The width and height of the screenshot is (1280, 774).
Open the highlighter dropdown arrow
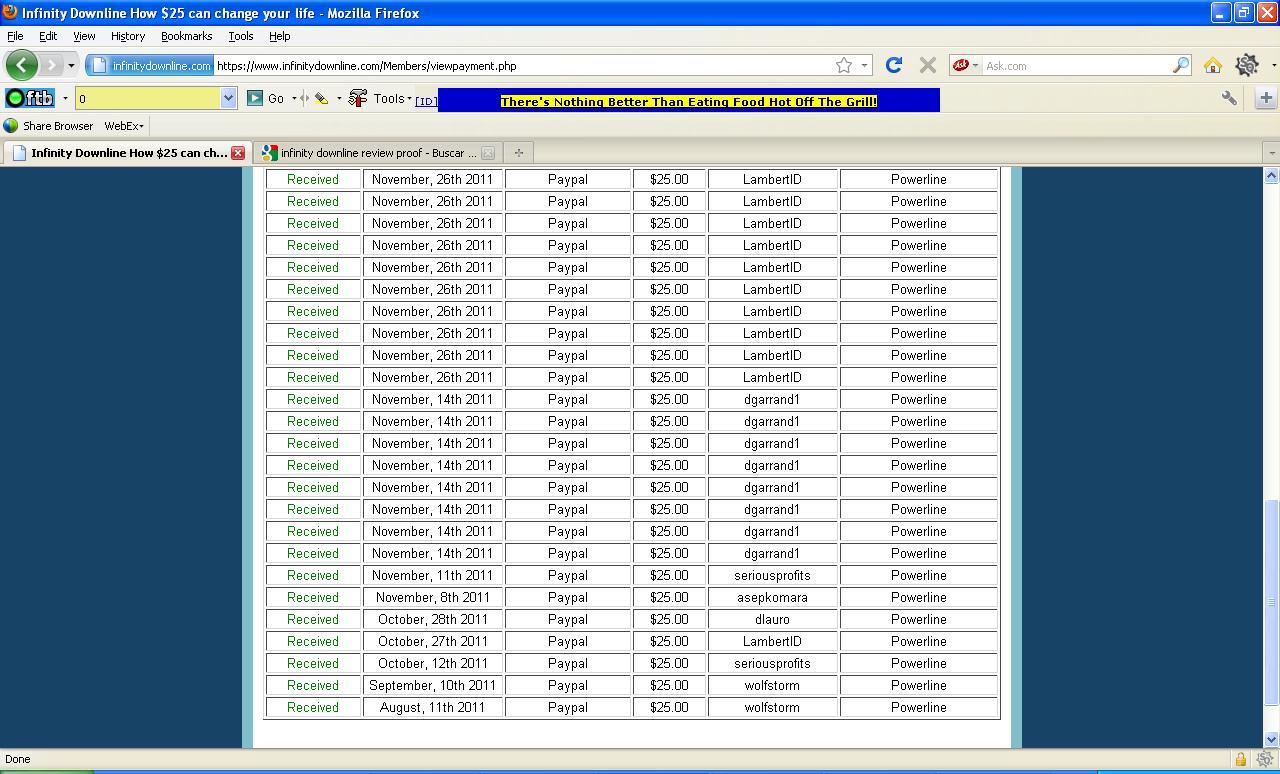(x=339, y=98)
